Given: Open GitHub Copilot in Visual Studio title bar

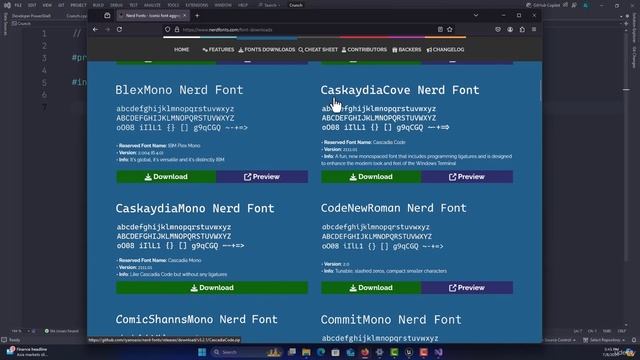Looking at the screenshot, I should [x=544, y=5].
